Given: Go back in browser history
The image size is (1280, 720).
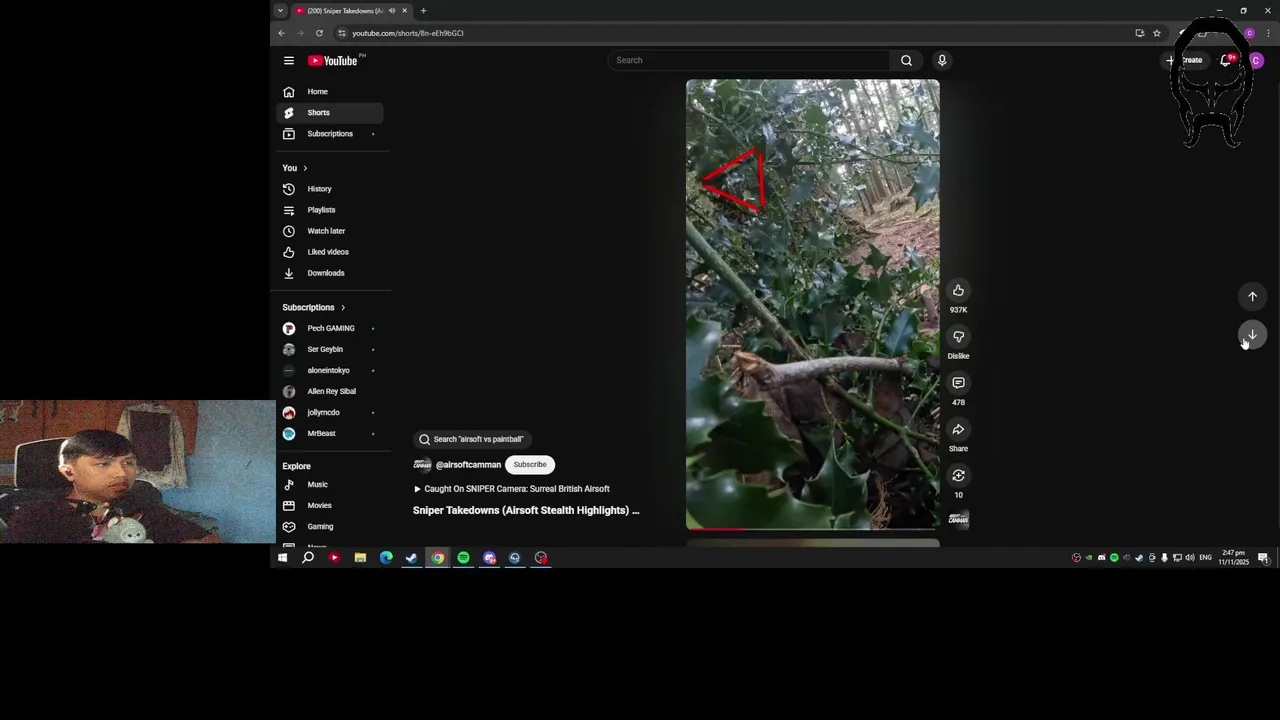Looking at the screenshot, I should click(x=281, y=33).
